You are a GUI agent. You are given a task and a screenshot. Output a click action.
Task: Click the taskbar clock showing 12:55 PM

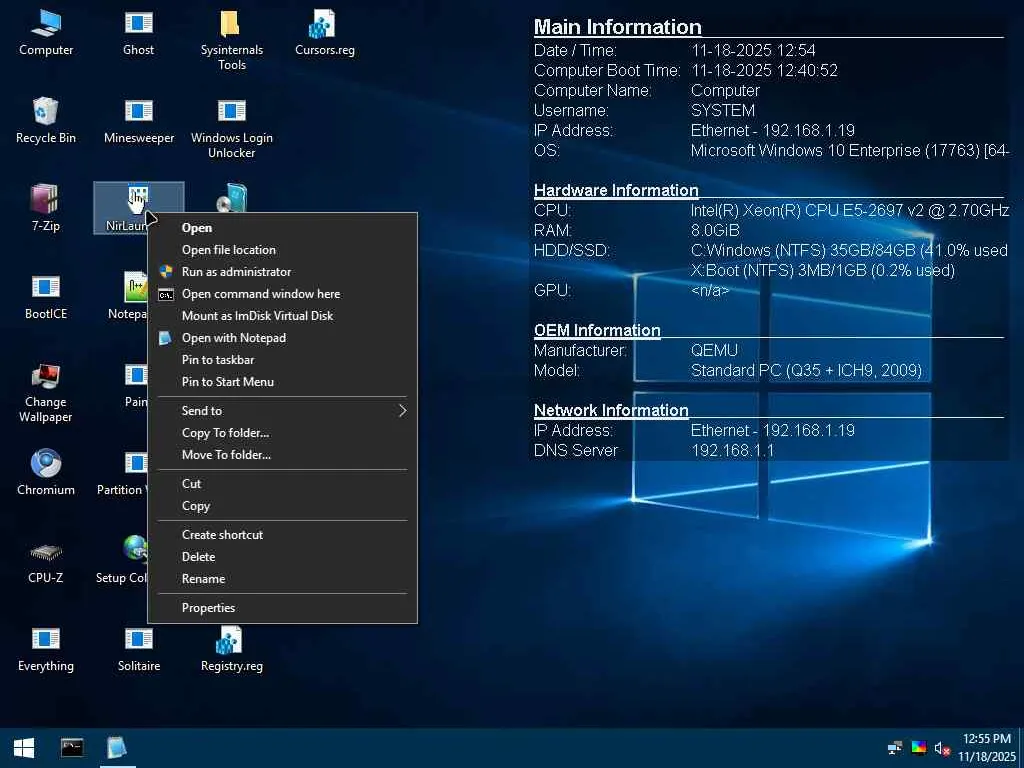986,747
